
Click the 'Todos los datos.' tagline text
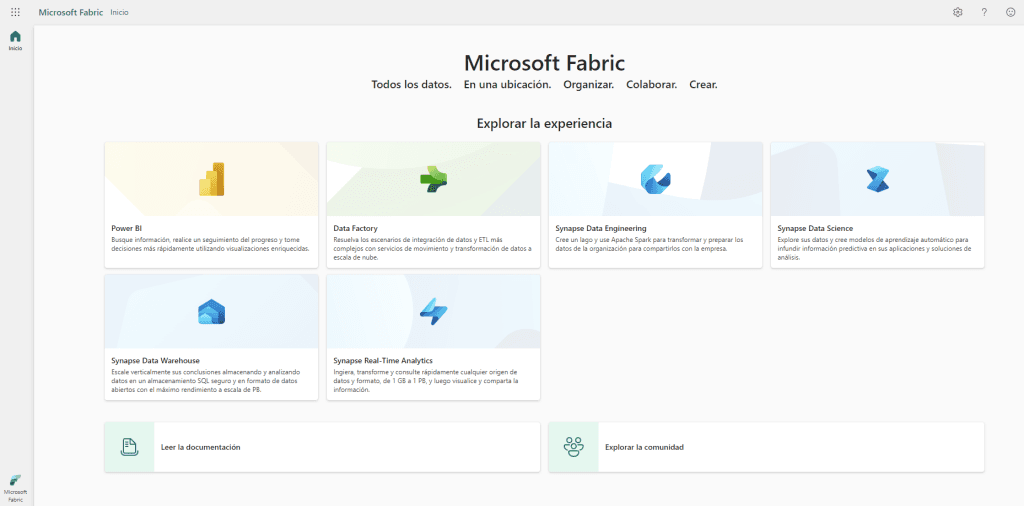coord(411,85)
